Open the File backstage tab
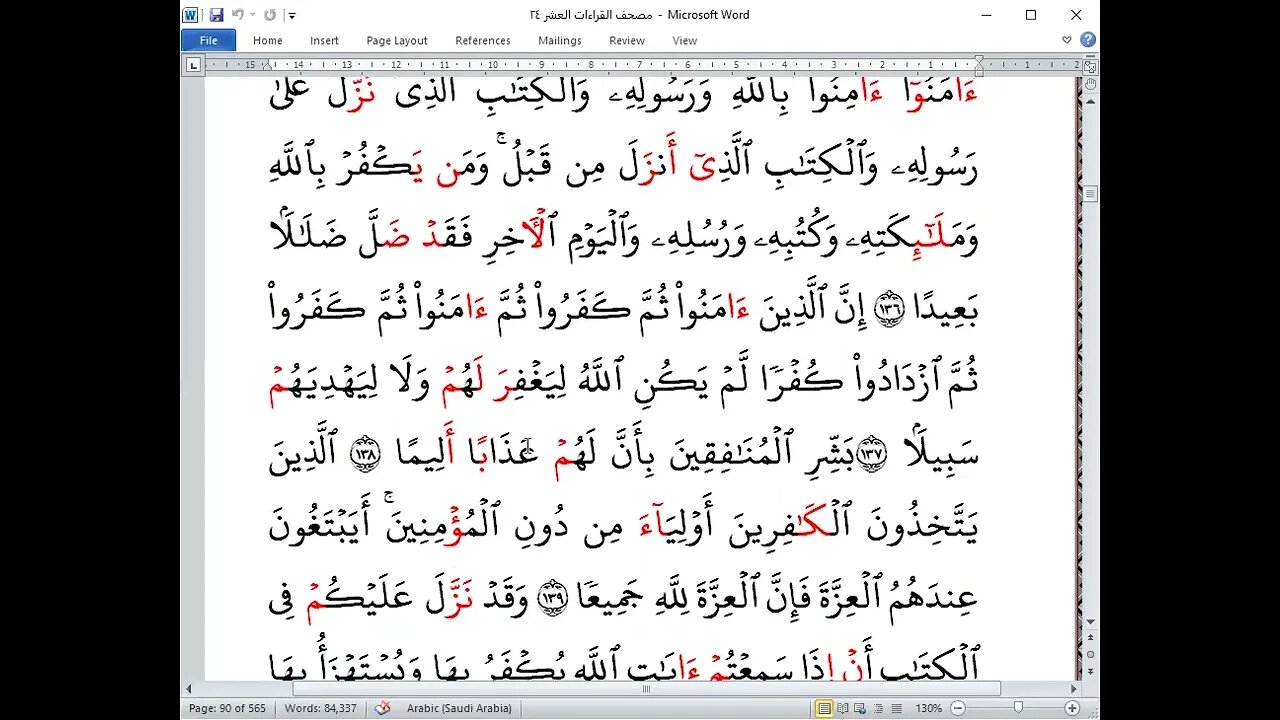This screenshot has height=720, width=1280. pos(208,41)
